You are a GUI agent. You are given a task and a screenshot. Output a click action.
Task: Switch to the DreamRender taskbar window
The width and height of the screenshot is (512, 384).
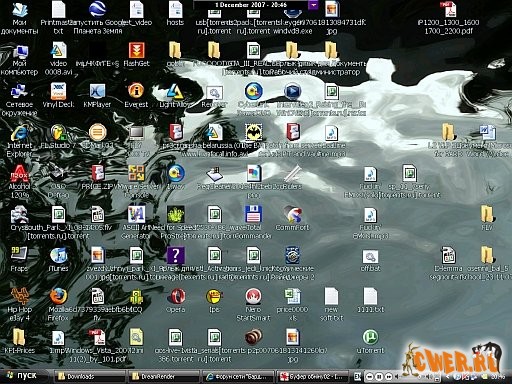164,377
